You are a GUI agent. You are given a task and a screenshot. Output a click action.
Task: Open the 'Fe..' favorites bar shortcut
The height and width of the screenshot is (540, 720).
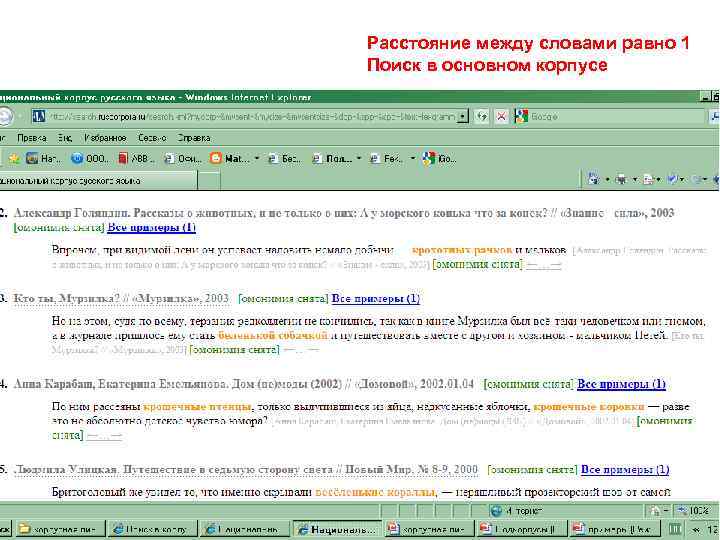[x=387, y=159]
